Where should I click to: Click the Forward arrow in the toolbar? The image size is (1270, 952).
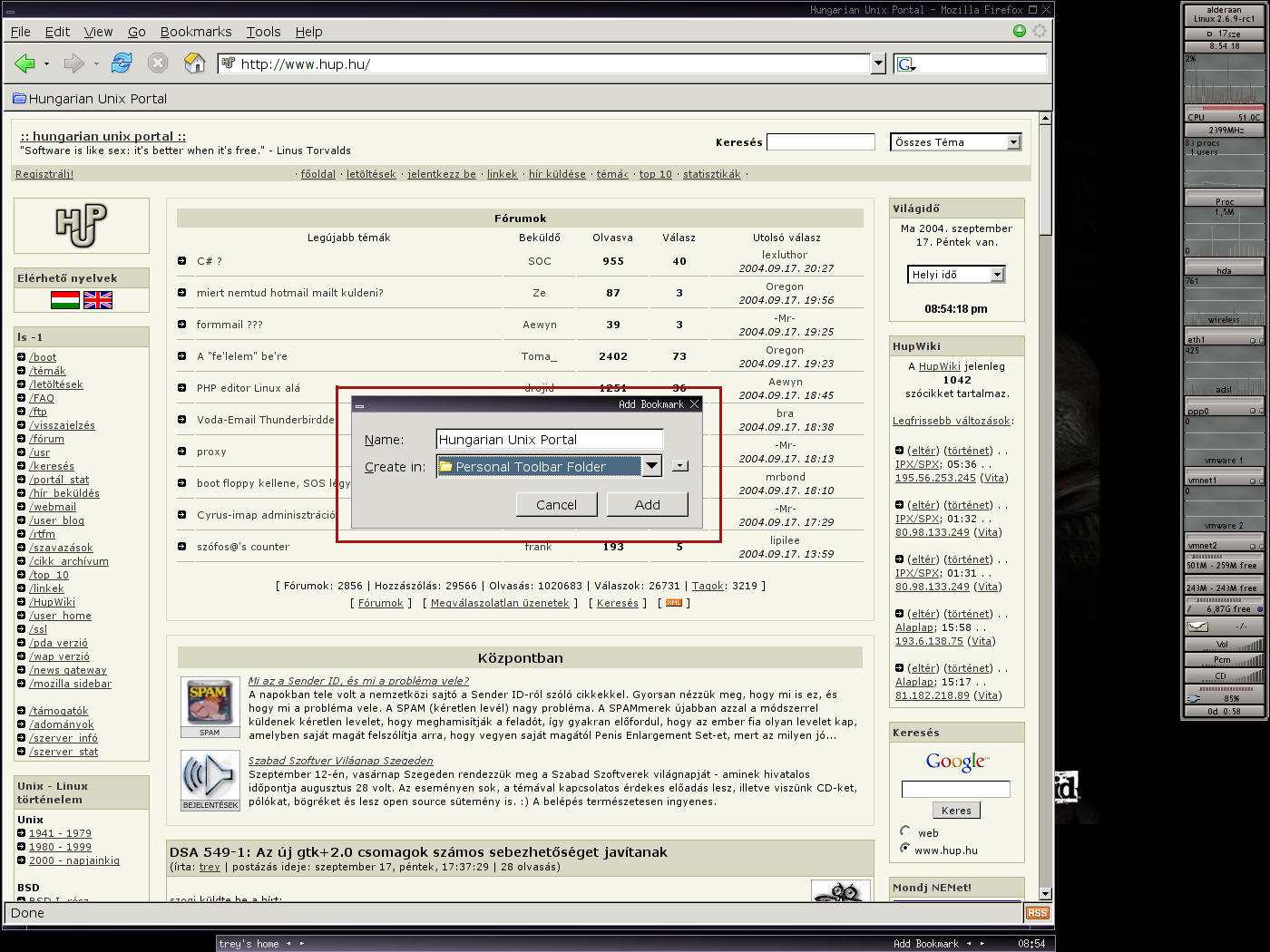73,63
